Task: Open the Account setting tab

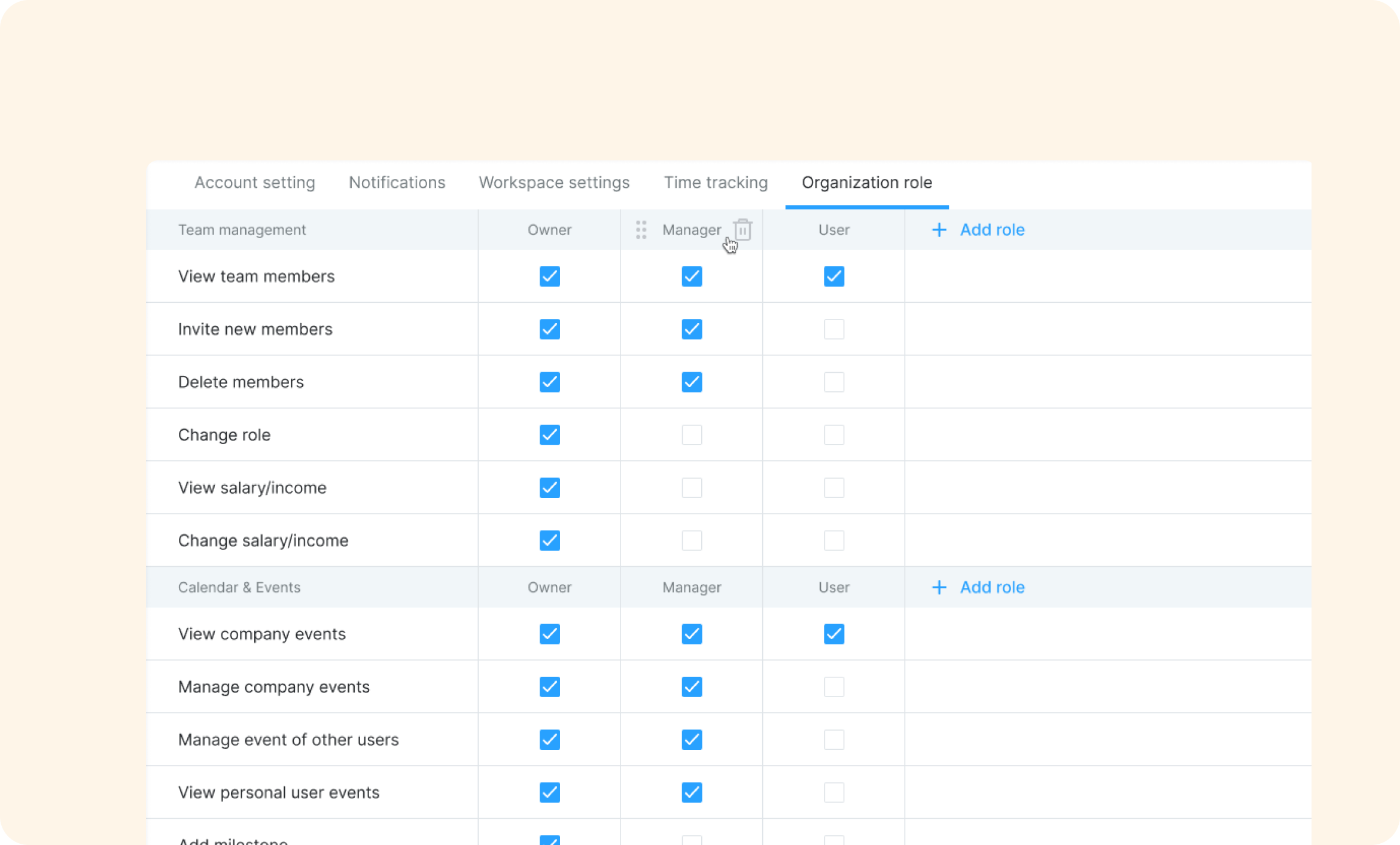Action: tap(255, 183)
